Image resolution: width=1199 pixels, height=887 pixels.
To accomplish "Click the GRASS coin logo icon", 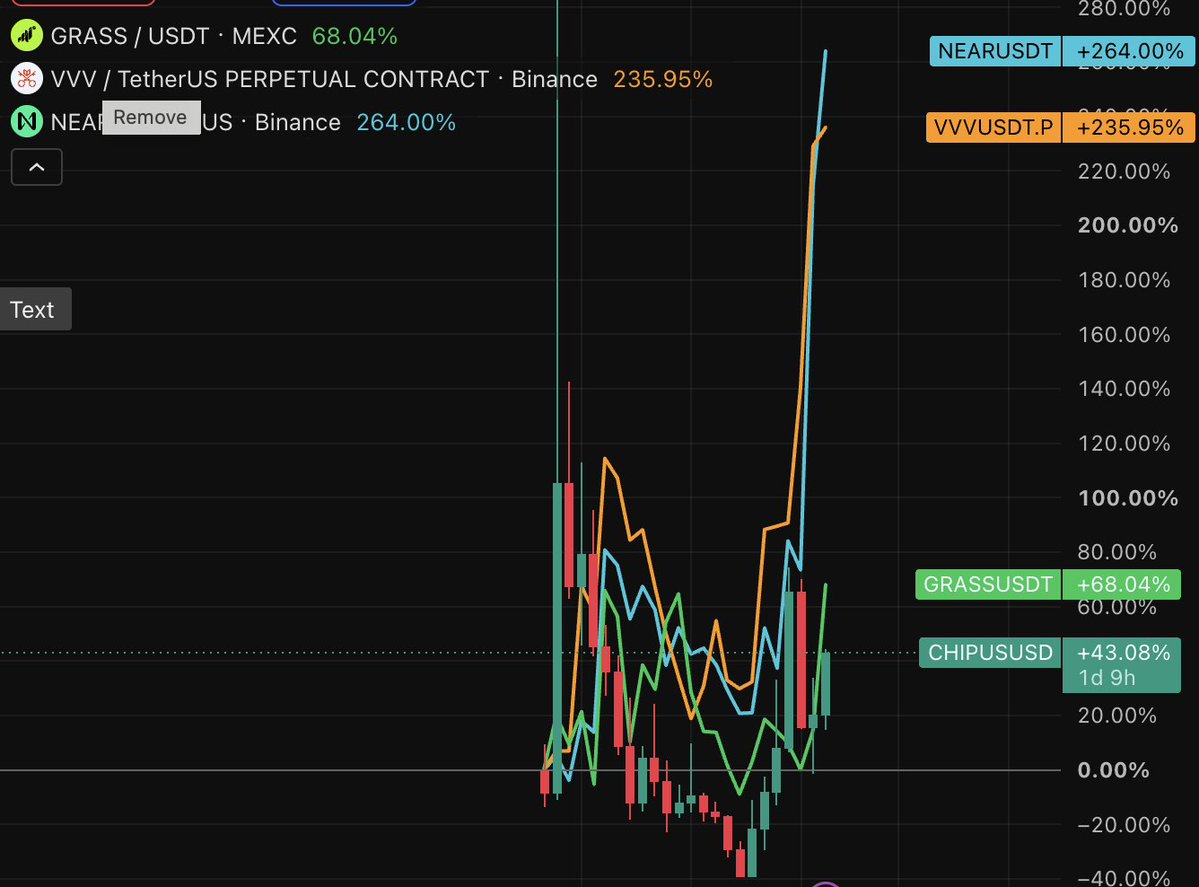I will click(x=27, y=36).
